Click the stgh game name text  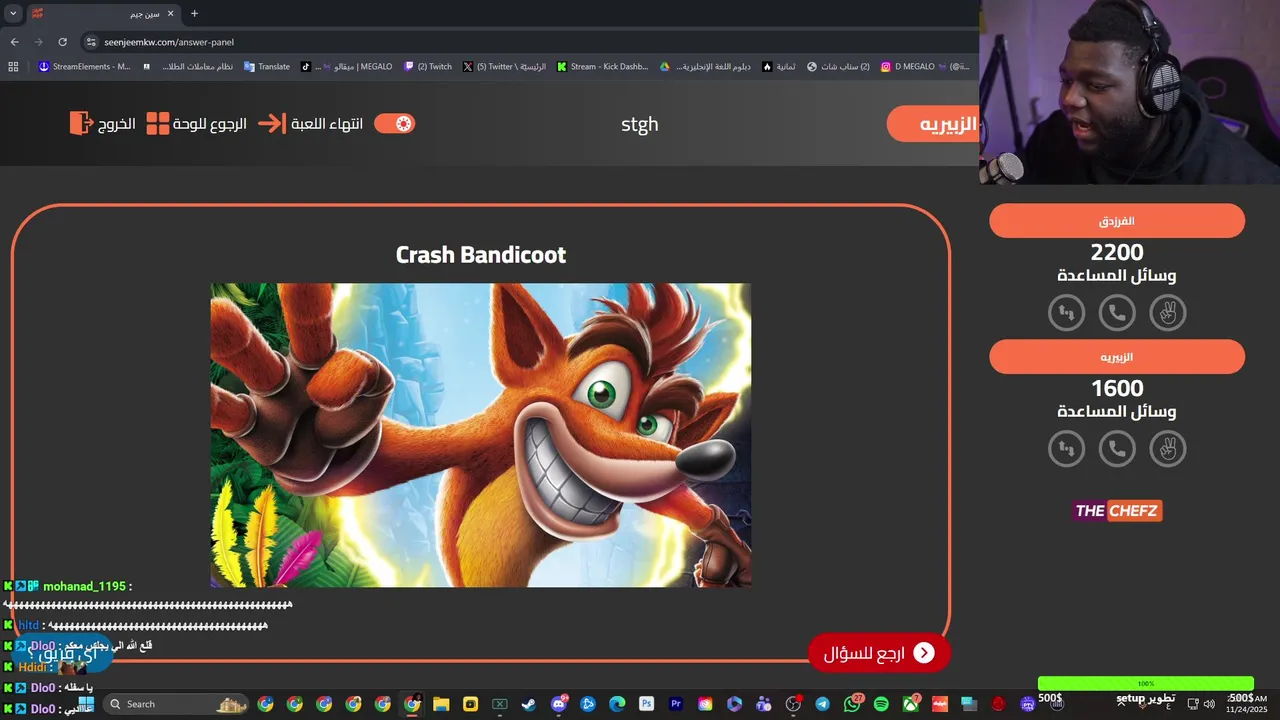click(x=640, y=124)
